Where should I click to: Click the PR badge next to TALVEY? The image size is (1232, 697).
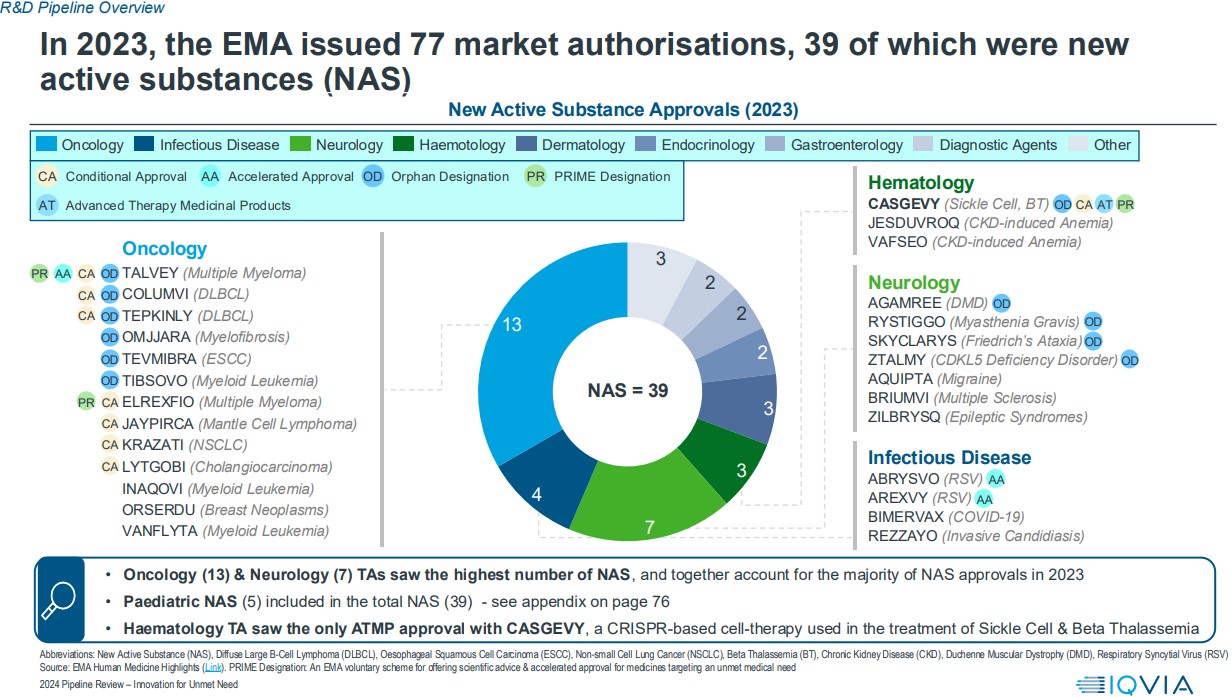pyautogui.click(x=40, y=273)
